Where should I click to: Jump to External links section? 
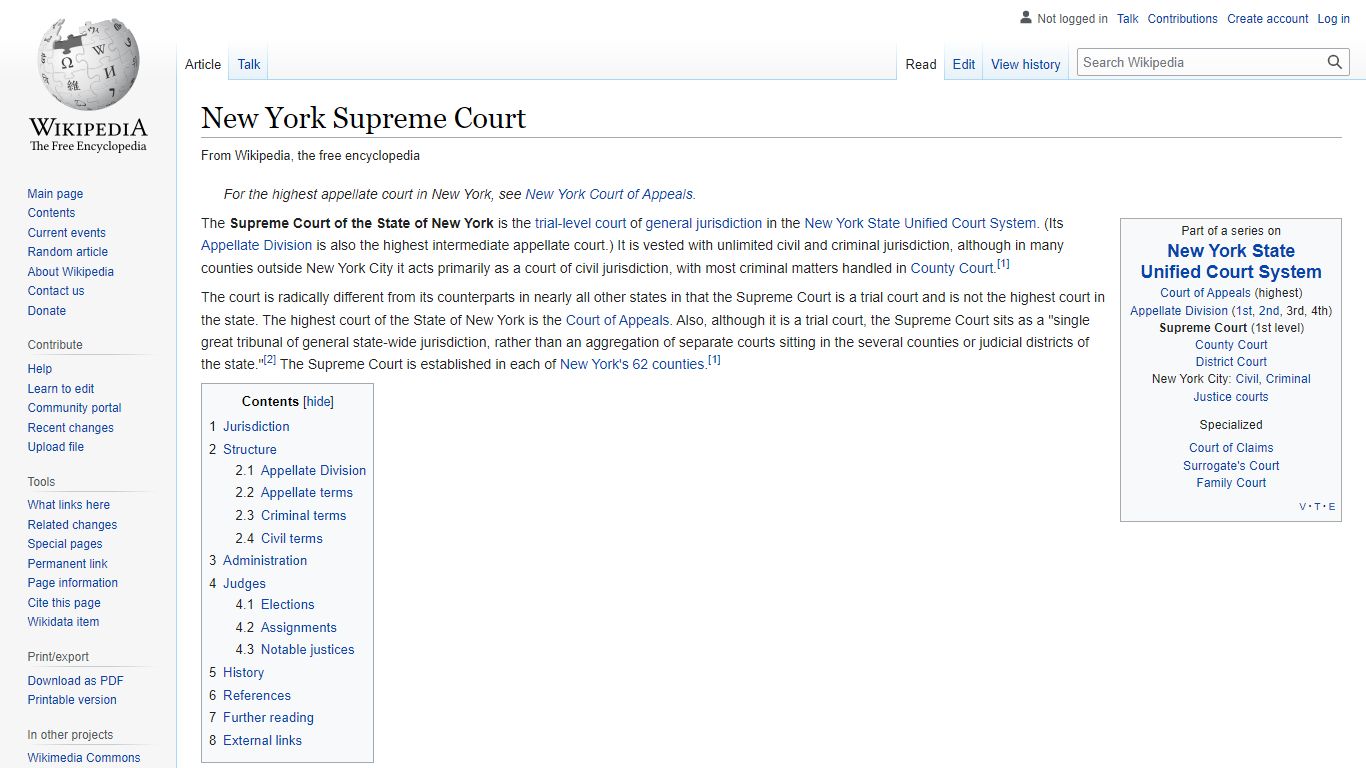click(x=262, y=740)
